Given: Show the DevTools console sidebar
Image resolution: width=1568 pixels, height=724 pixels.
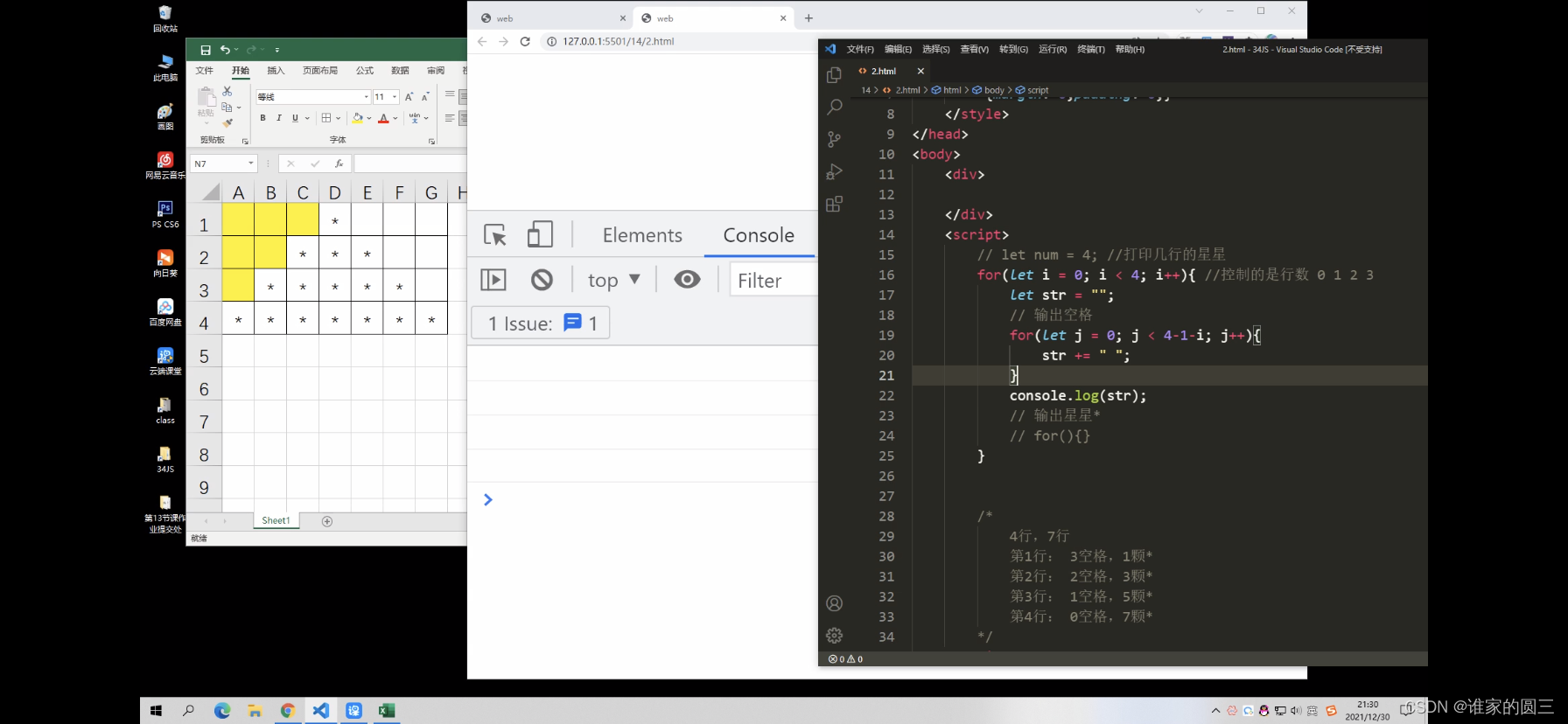Looking at the screenshot, I should point(493,280).
